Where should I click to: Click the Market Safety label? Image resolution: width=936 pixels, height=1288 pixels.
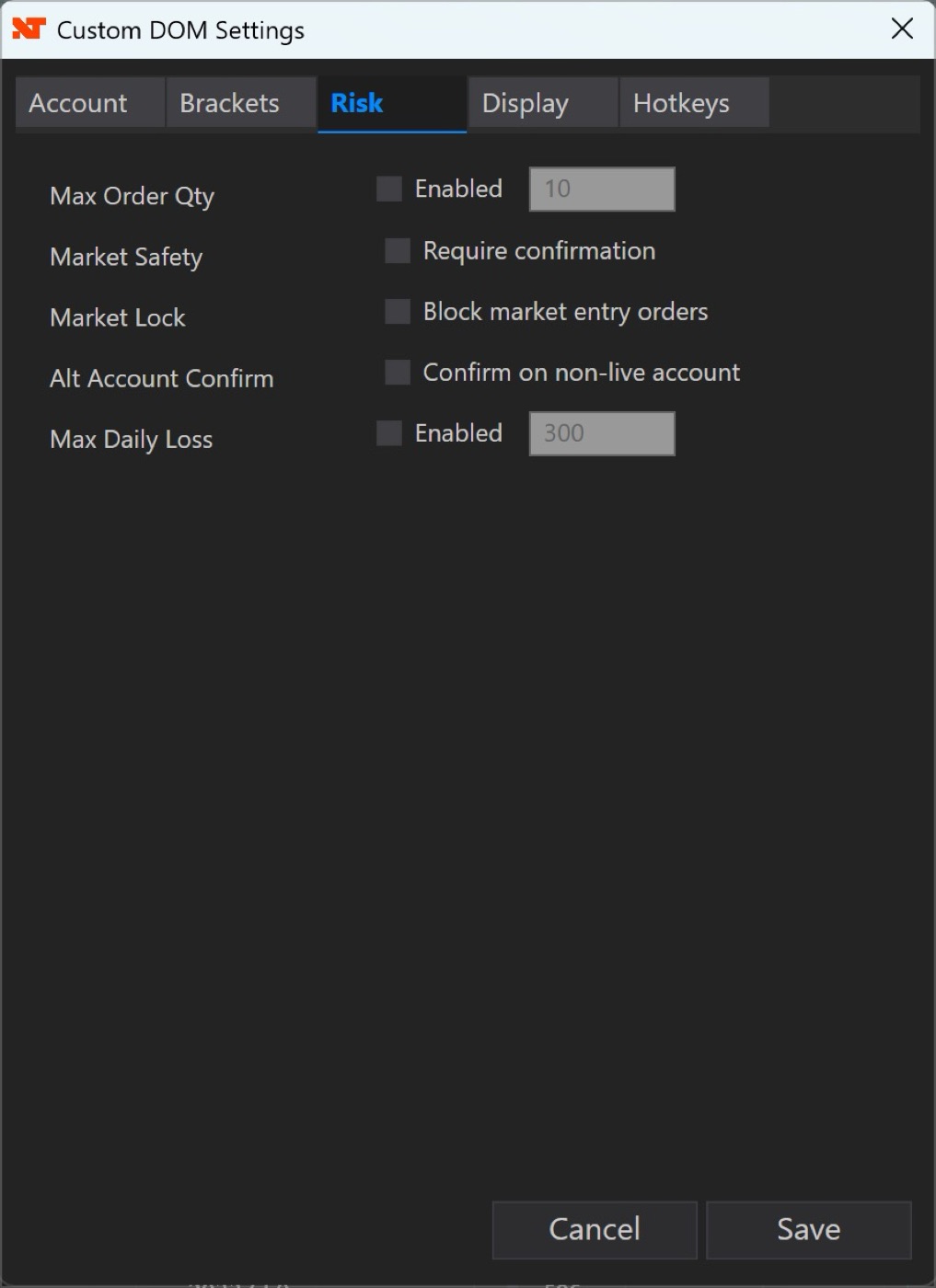click(126, 257)
